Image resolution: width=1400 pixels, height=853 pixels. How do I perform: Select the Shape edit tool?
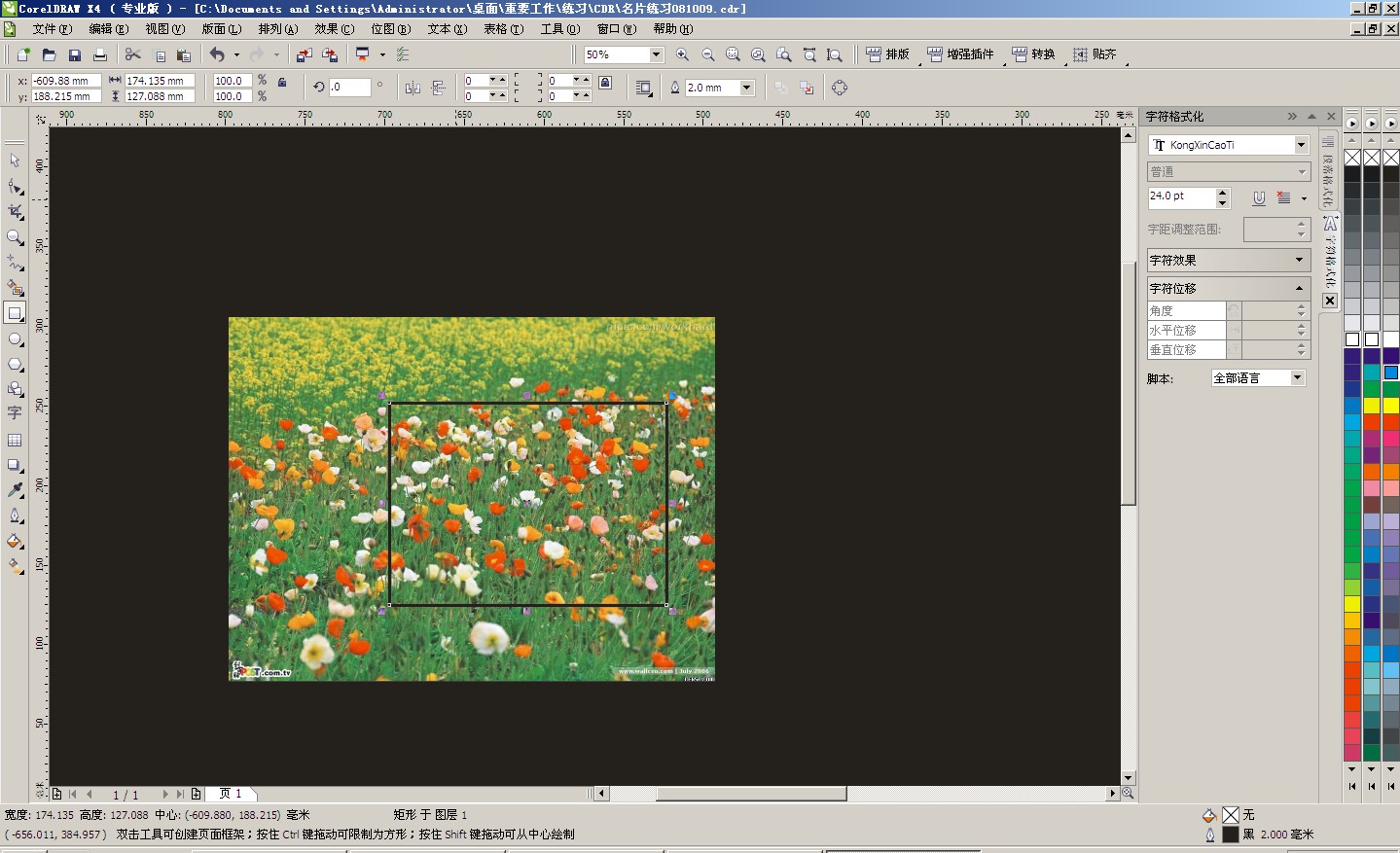point(15,186)
